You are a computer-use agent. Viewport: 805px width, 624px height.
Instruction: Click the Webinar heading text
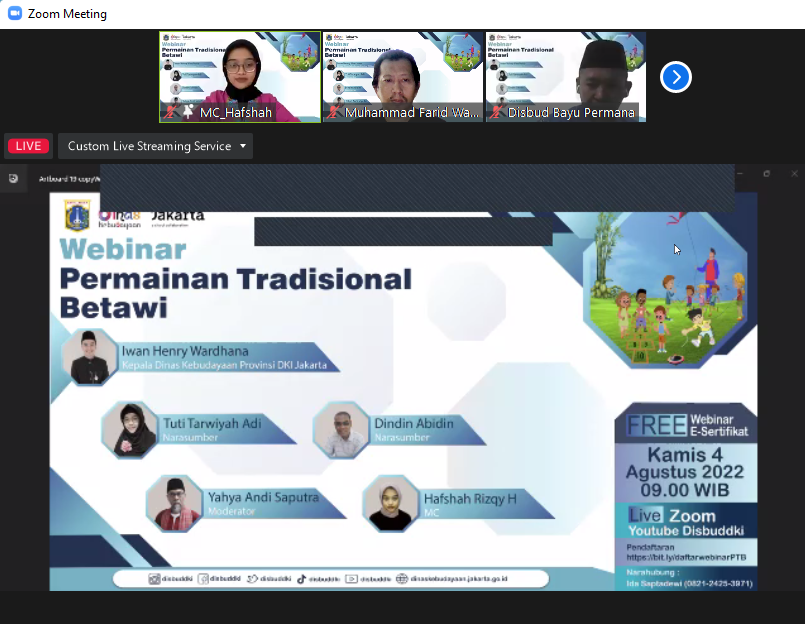coord(123,250)
